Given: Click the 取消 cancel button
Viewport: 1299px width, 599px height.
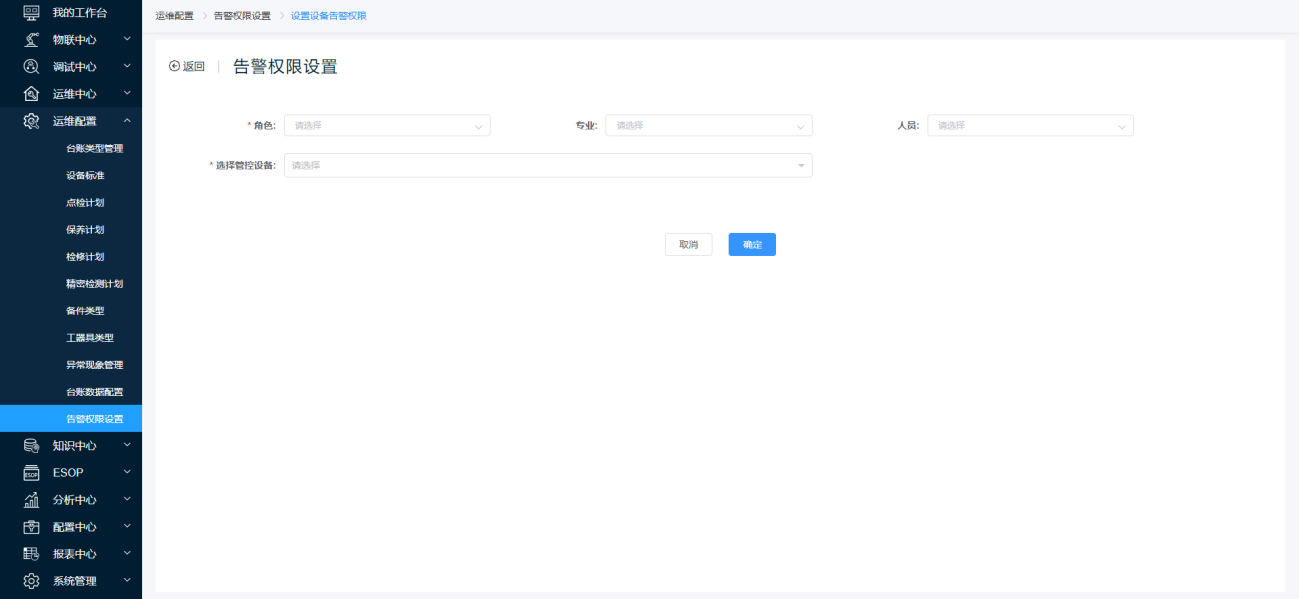Looking at the screenshot, I should (688, 245).
